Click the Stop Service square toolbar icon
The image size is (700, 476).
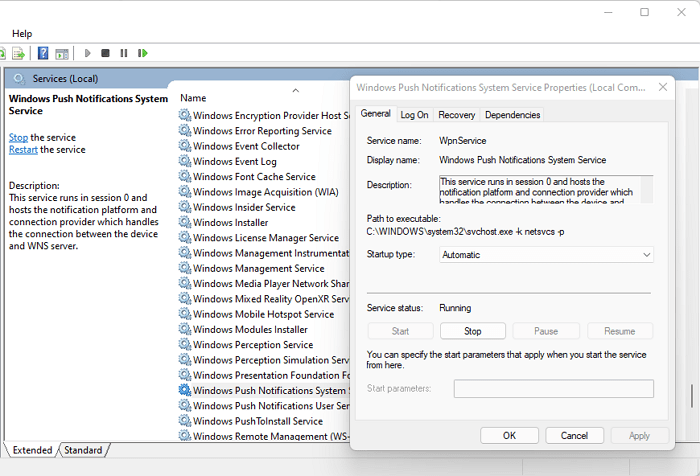[x=106, y=53]
